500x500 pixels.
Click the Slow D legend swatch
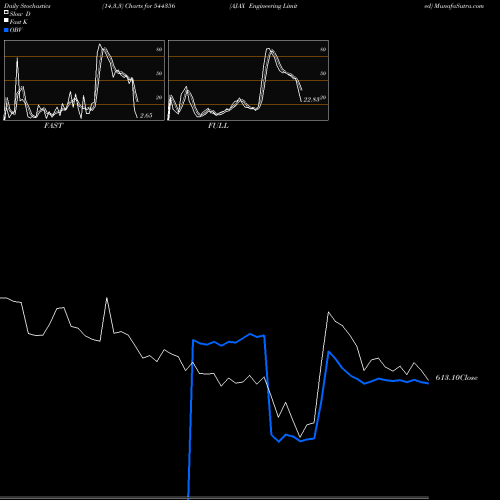6,12
